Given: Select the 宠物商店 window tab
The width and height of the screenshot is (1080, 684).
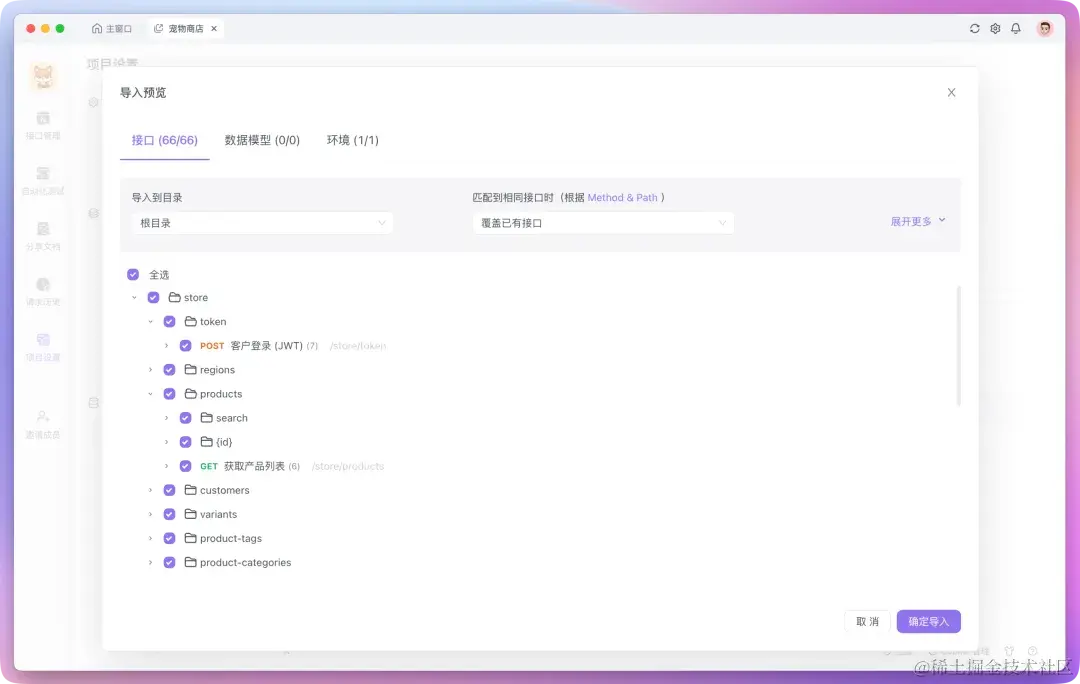Looking at the screenshot, I should [x=183, y=28].
